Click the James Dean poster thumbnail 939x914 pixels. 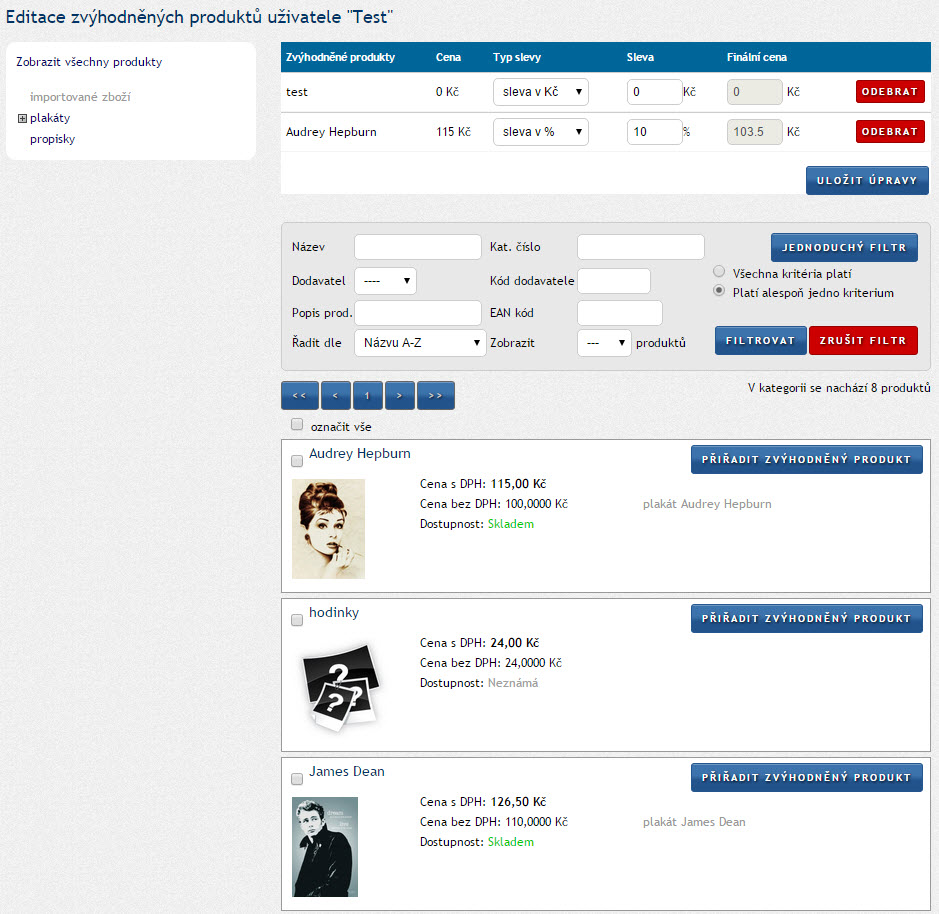click(x=325, y=846)
